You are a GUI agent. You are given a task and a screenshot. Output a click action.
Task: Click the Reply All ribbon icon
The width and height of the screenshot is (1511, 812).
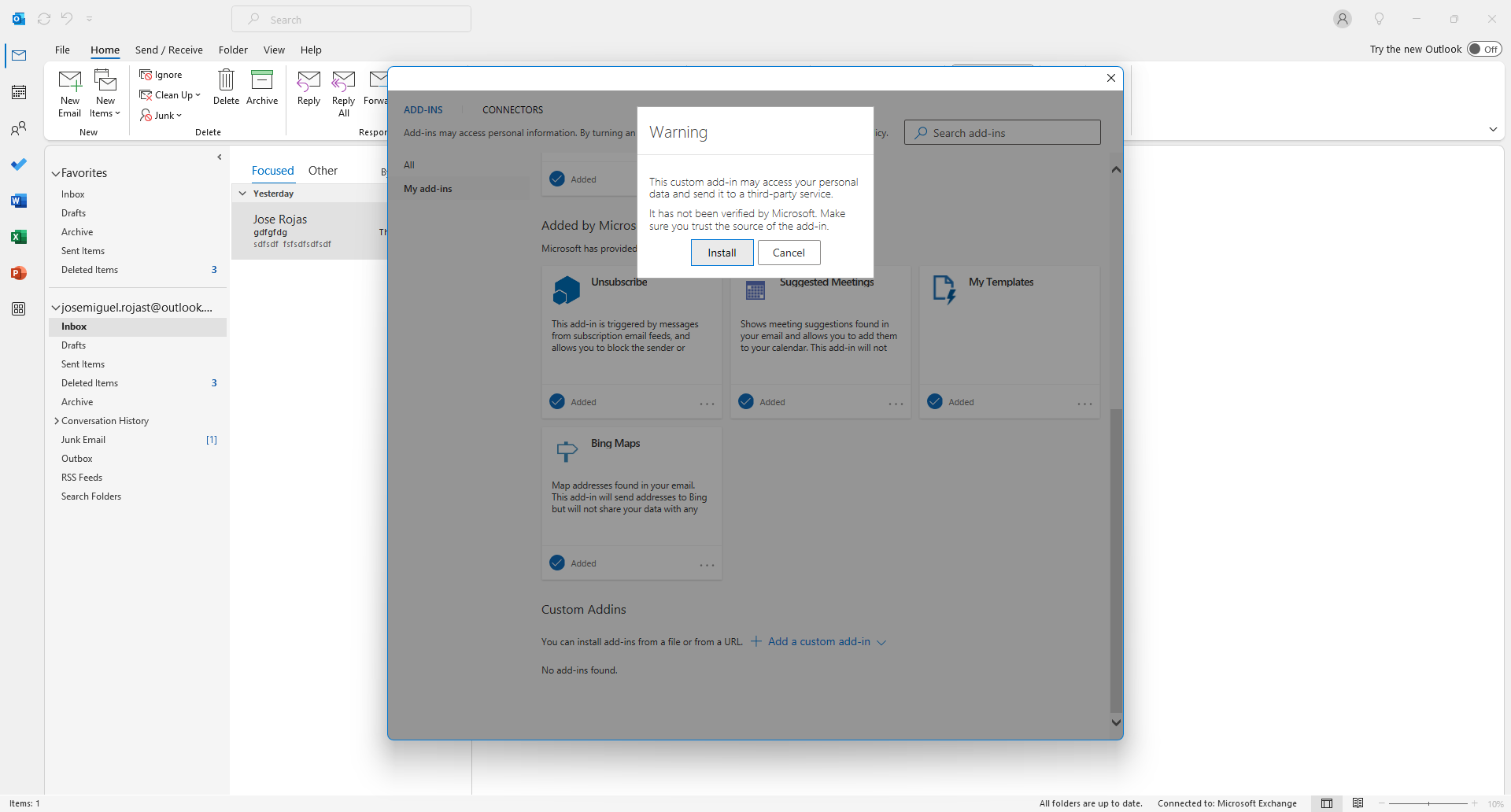tap(344, 93)
